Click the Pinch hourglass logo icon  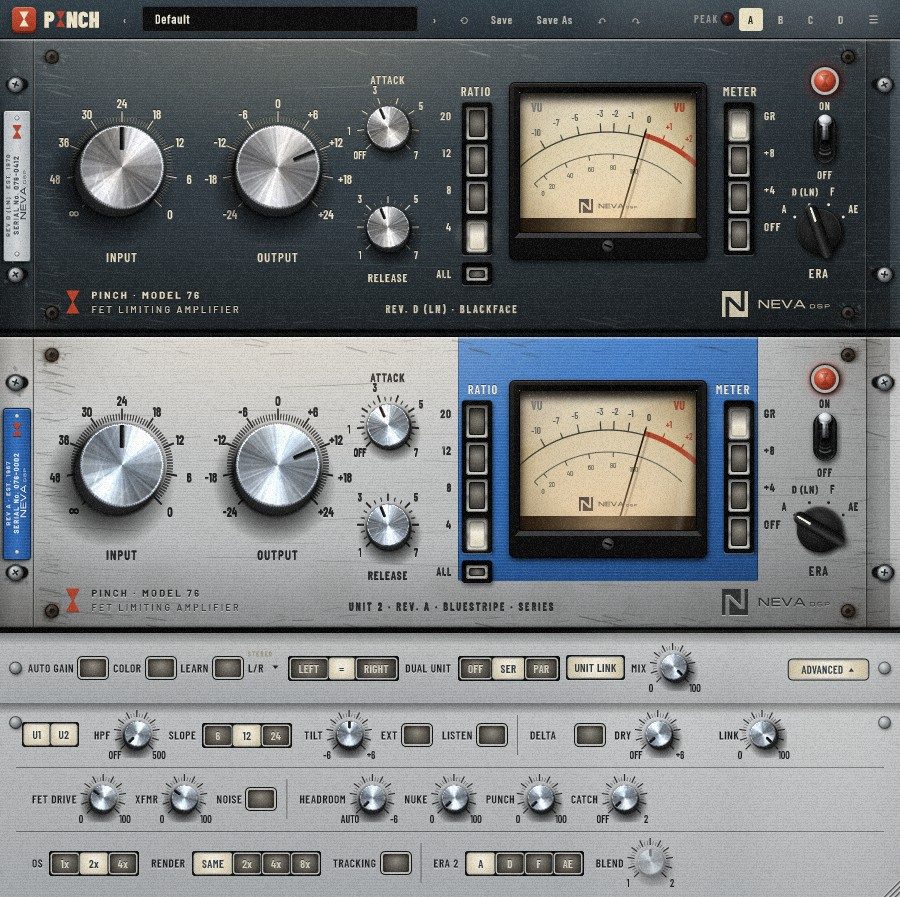(x=24, y=20)
